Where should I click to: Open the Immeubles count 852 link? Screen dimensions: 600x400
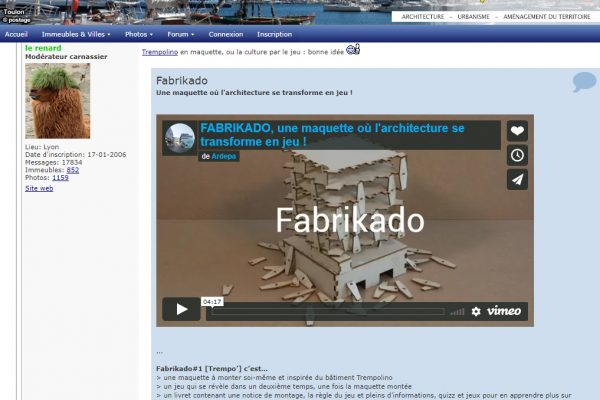coord(73,170)
